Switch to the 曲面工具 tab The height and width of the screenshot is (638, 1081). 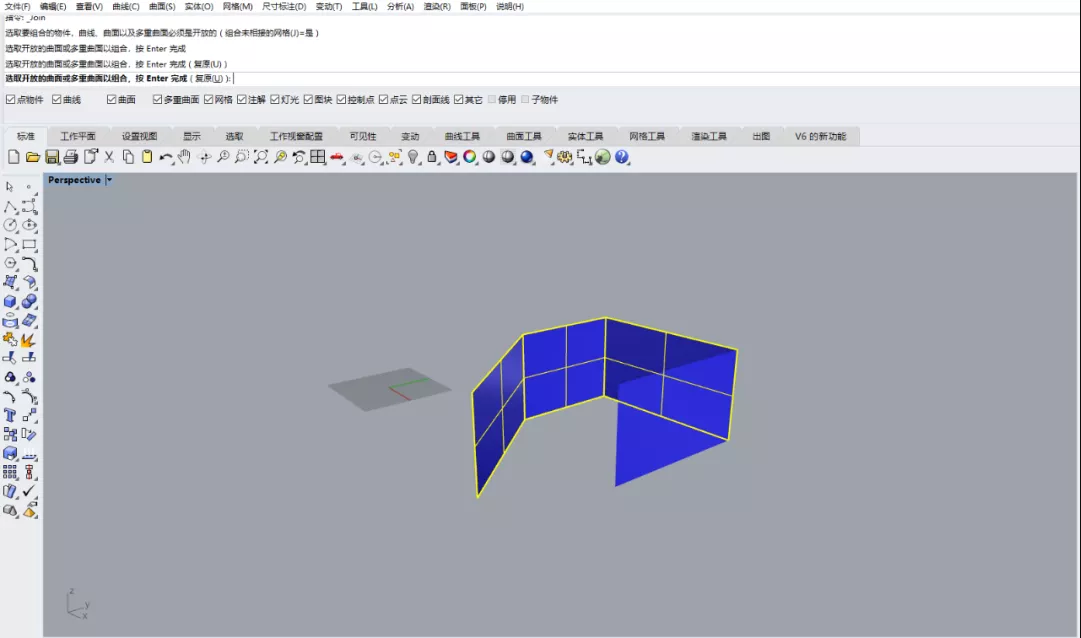524,137
